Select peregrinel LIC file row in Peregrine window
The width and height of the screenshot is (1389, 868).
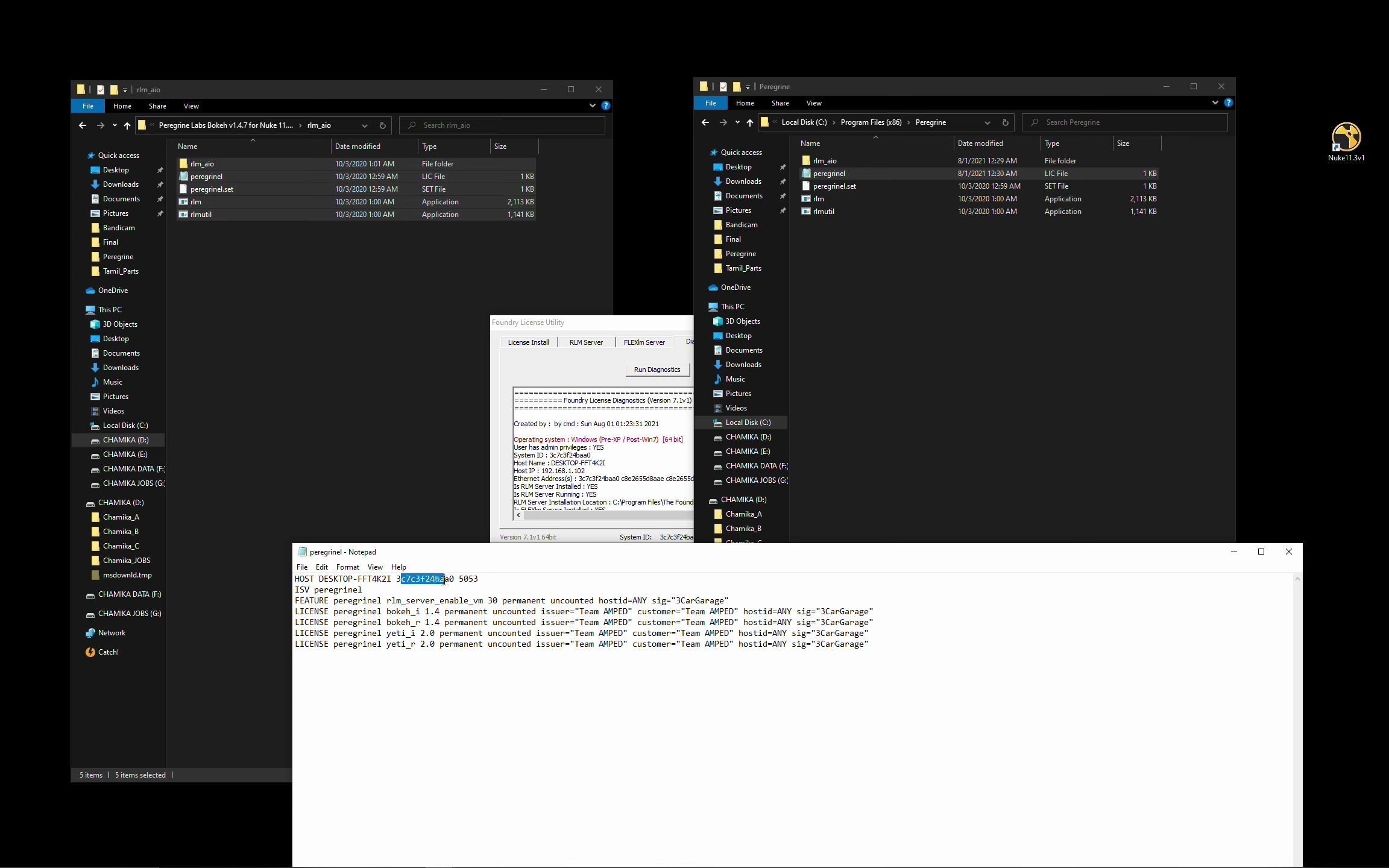point(979,174)
